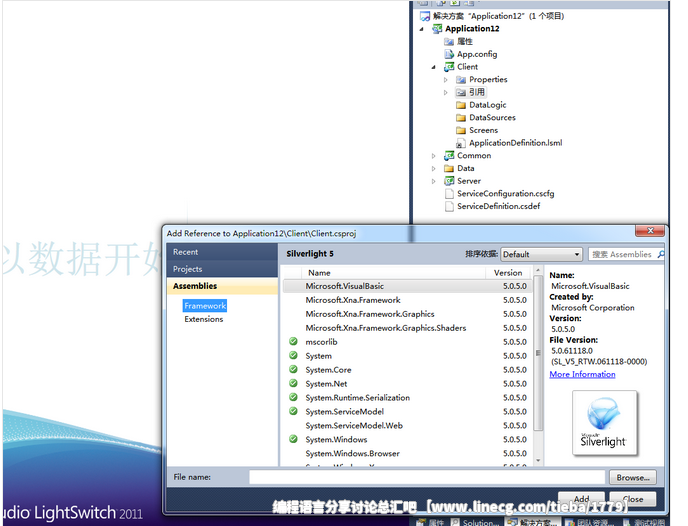Select the System.ServiceModel.Web row
Image resolution: width=688 pixels, height=526 pixels.
point(407,426)
